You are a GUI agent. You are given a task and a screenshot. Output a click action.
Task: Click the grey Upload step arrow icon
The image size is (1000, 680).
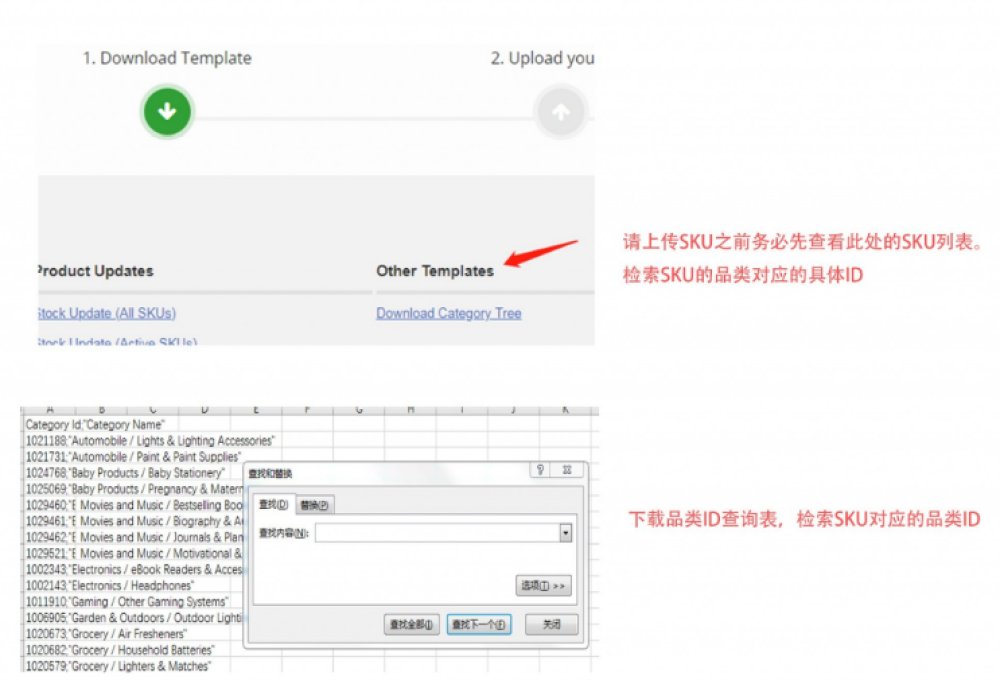[x=561, y=112]
